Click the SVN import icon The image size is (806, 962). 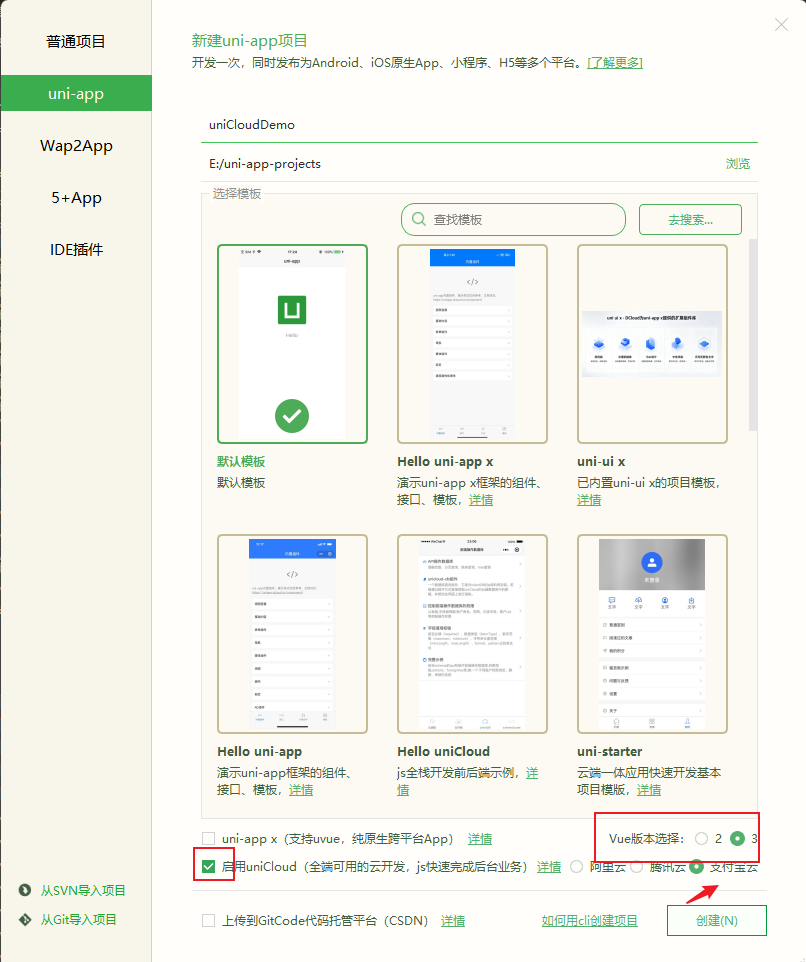tap(25, 890)
